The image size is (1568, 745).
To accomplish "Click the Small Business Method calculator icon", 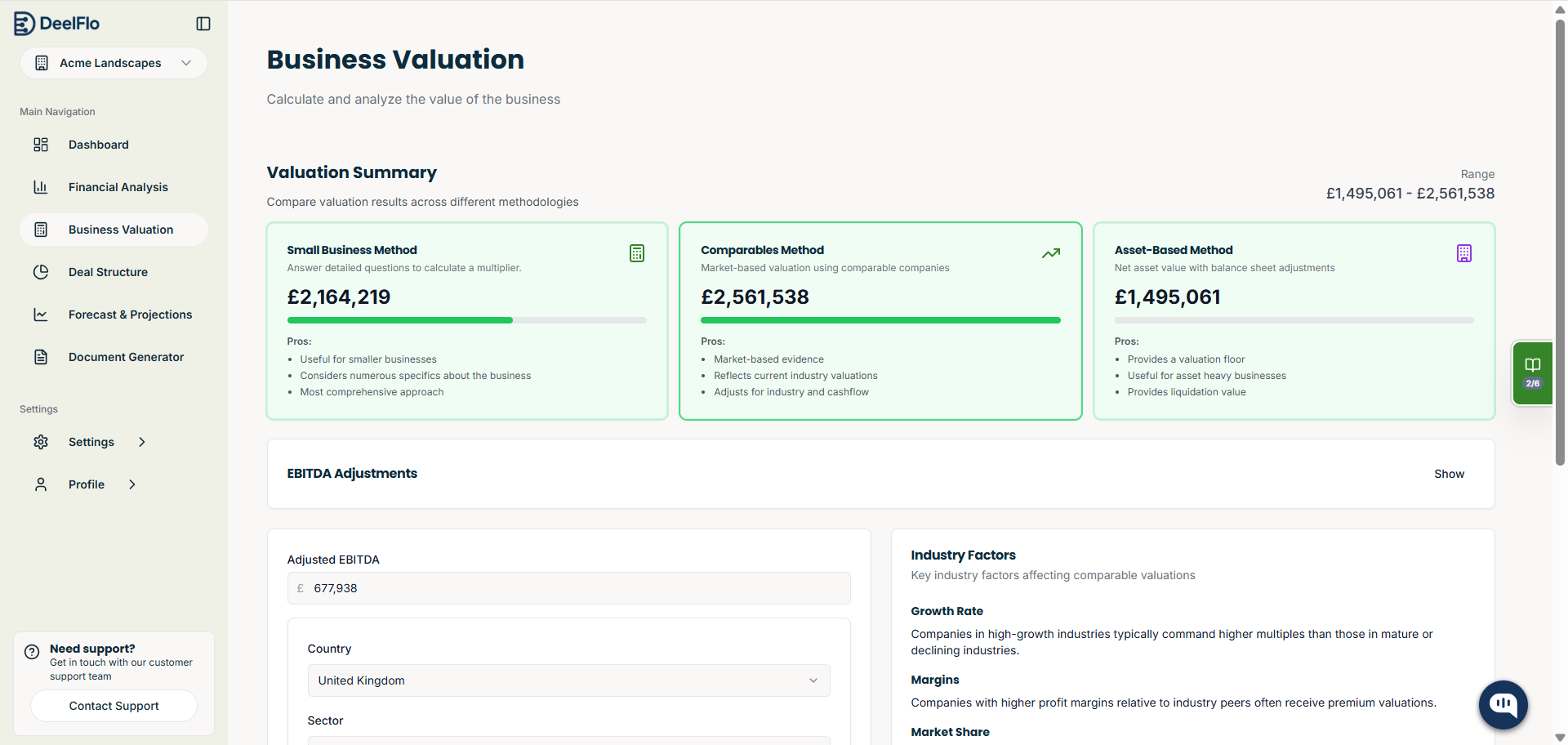I will tap(637, 253).
